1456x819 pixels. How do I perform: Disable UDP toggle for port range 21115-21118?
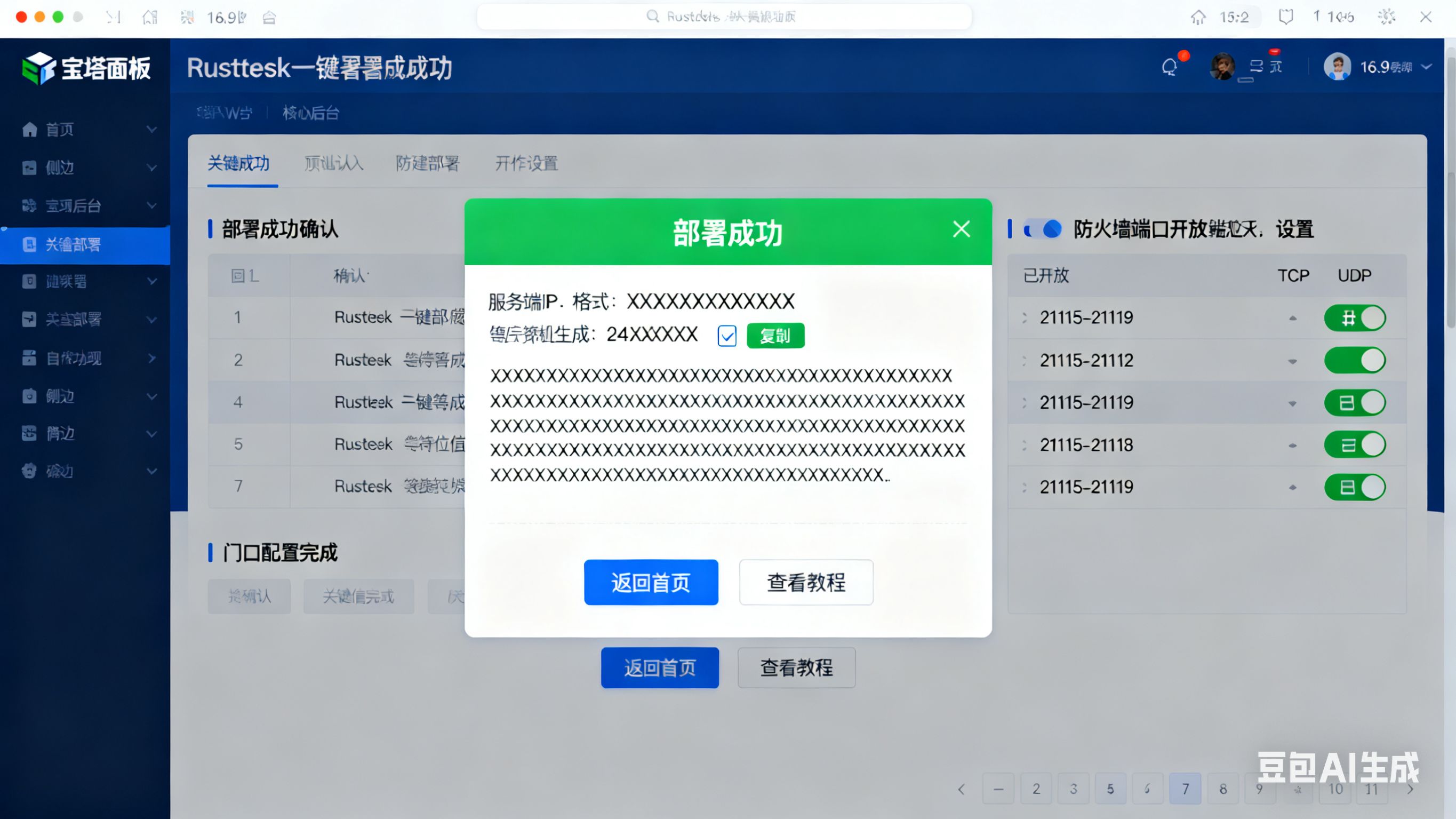point(1355,444)
